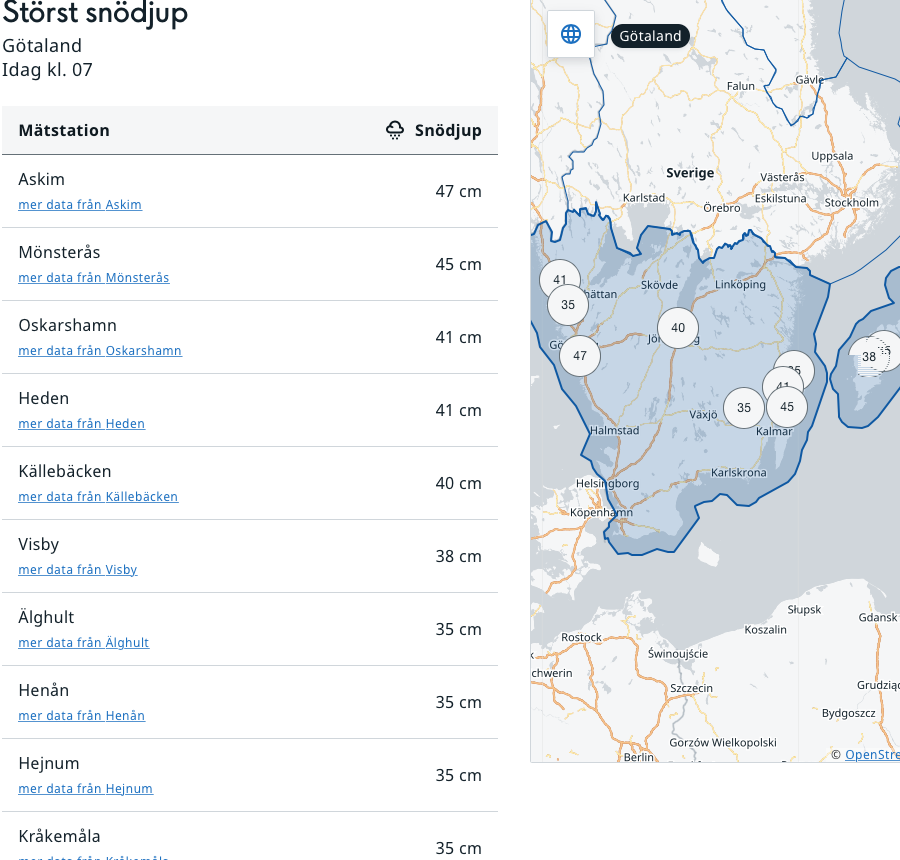Click the snow cloud icon beside Snödjup
Screen dimensions: 900x860
[x=396, y=130]
